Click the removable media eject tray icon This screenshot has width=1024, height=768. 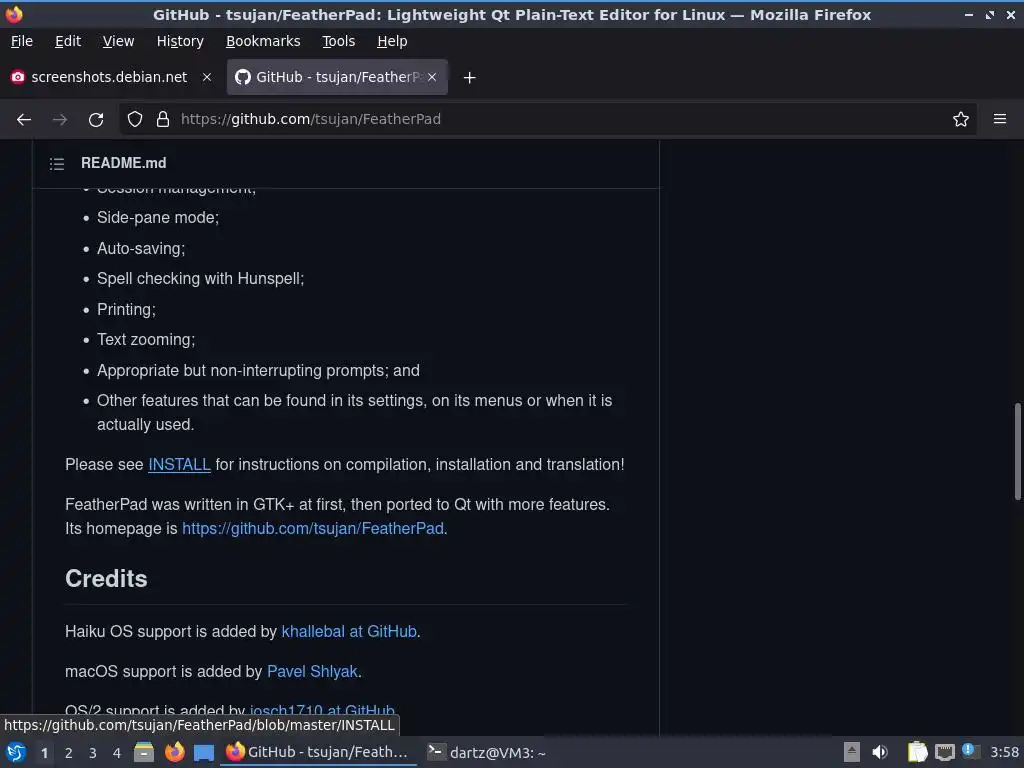coord(852,752)
